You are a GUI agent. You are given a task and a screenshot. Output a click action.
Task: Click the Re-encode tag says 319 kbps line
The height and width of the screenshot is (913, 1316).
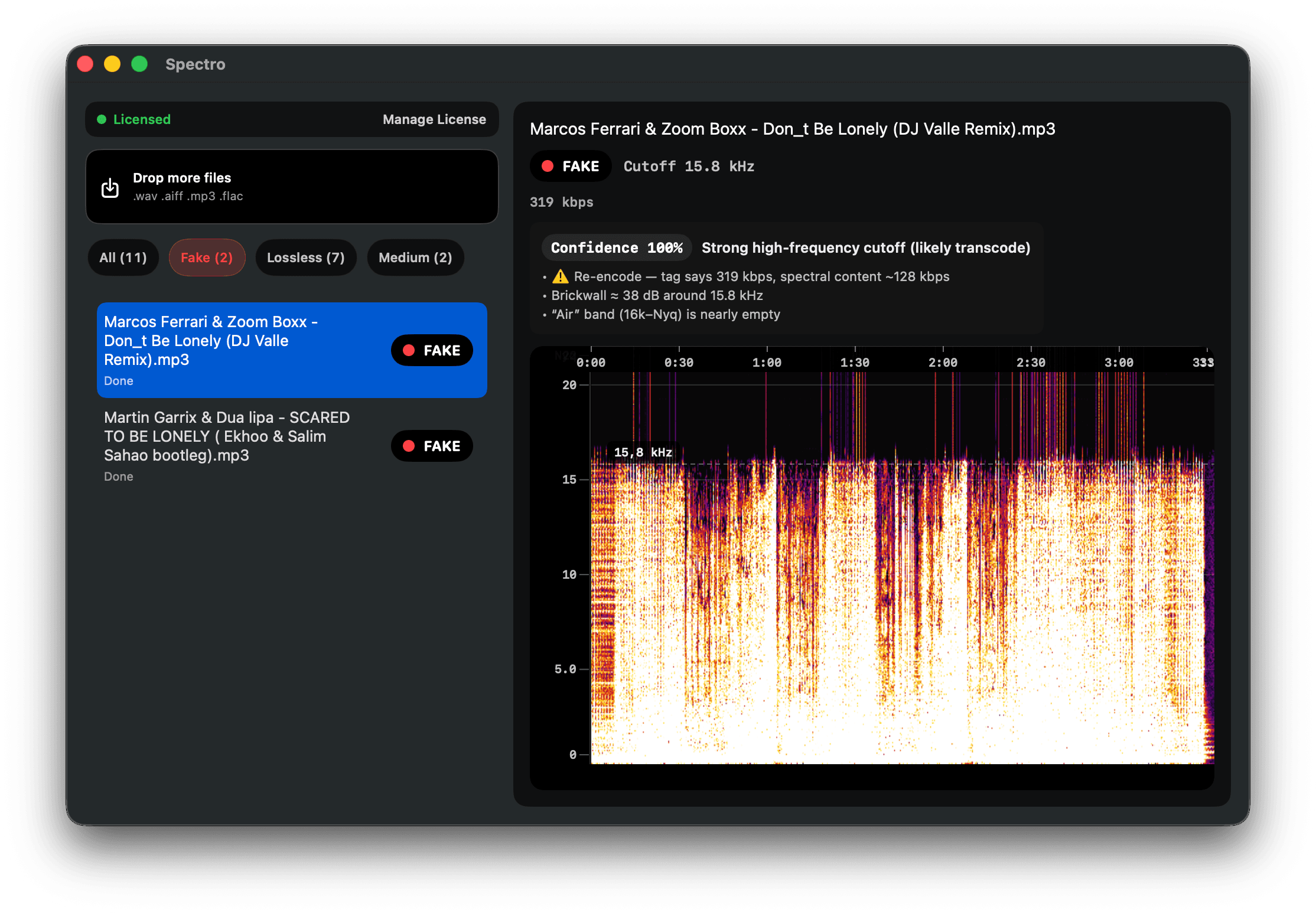point(761,276)
